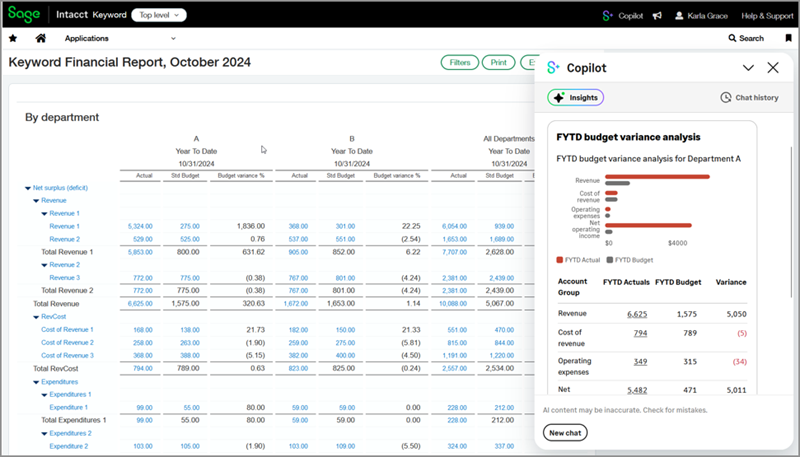Viewport: 800px width, 457px height.
Task: Open the Top level entity dropdown
Action: click(x=162, y=16)
